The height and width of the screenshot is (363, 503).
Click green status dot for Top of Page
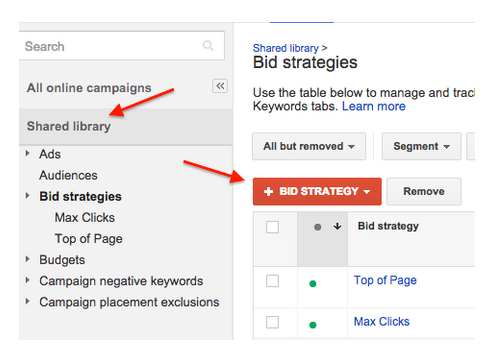click(313, 284)
